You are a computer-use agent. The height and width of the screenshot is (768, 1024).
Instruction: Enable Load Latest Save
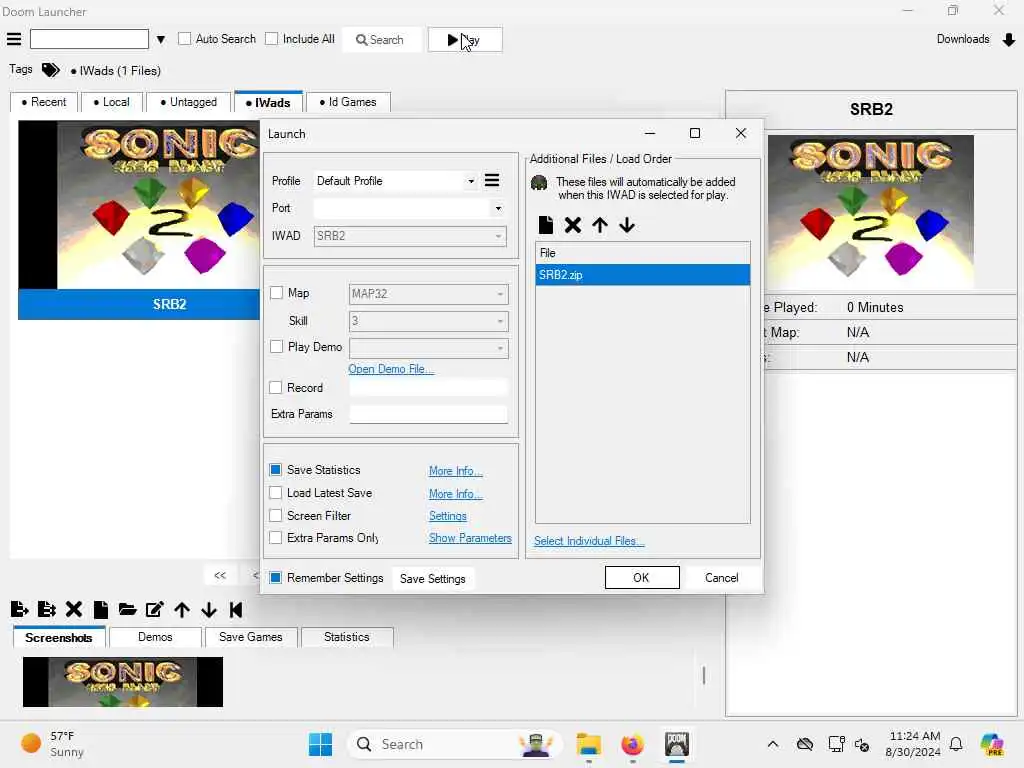click(x=276, y=492)
